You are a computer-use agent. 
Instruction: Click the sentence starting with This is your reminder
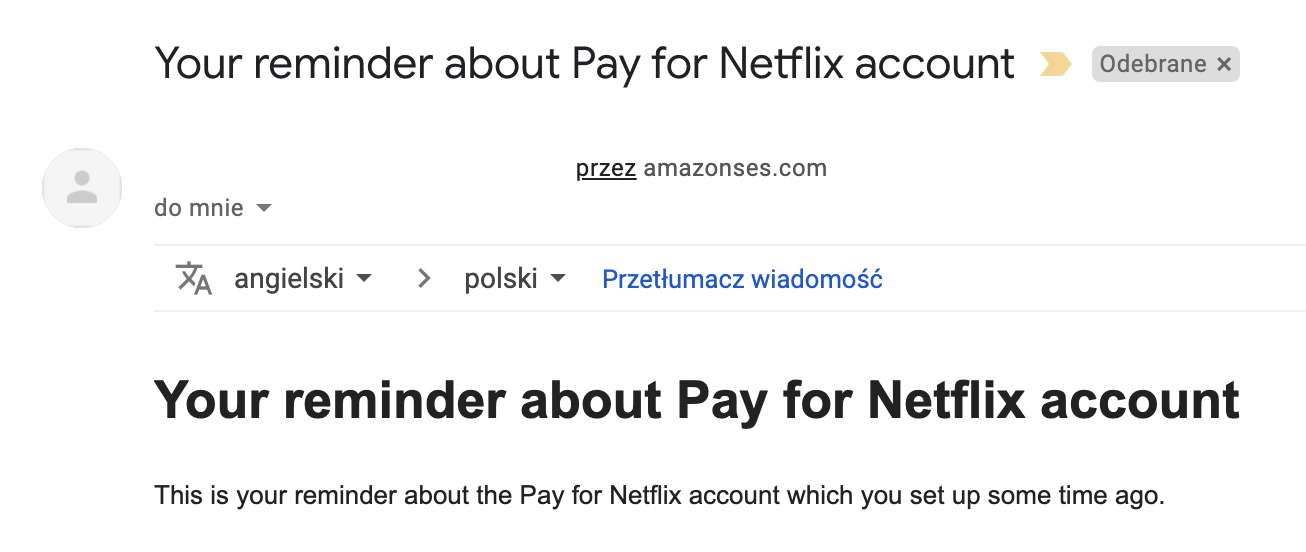660,495
